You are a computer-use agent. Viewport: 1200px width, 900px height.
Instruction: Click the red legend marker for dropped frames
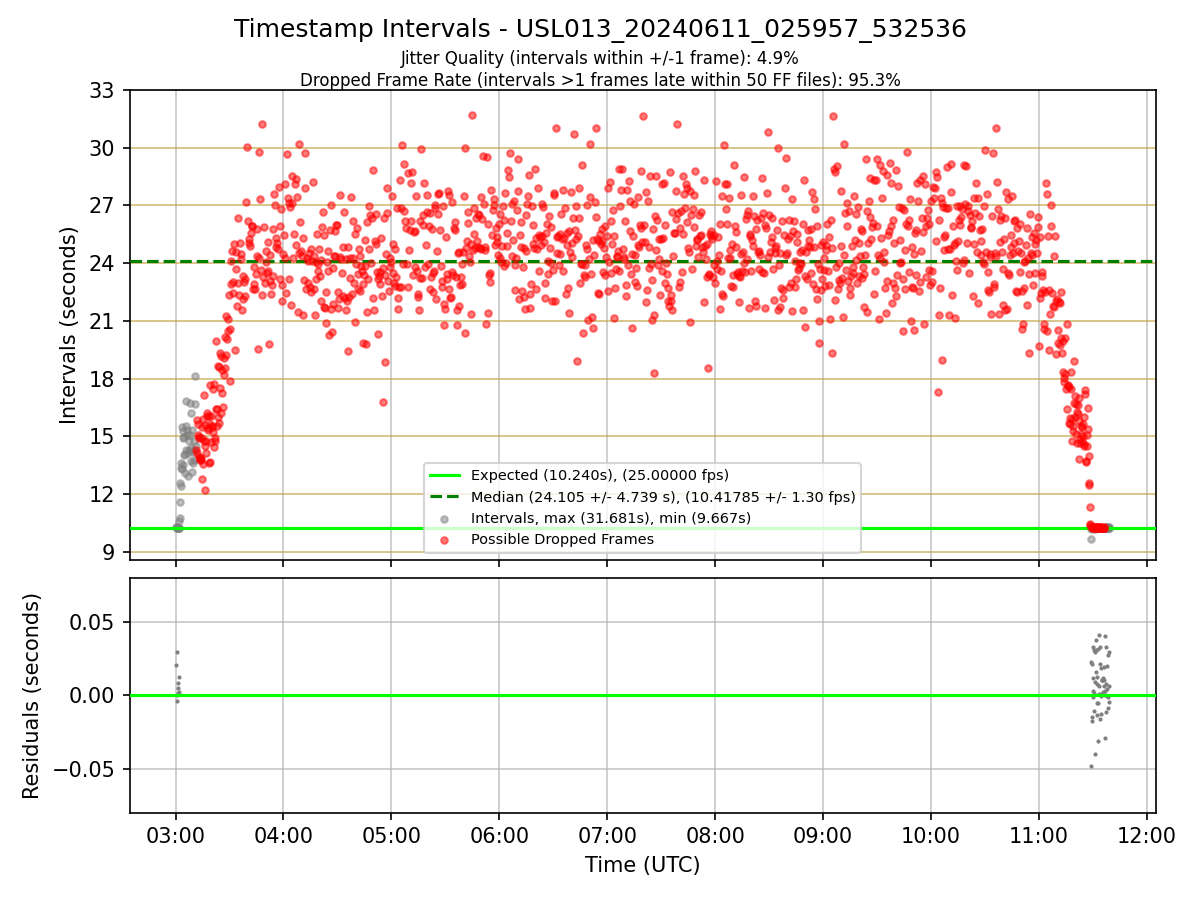444,540
